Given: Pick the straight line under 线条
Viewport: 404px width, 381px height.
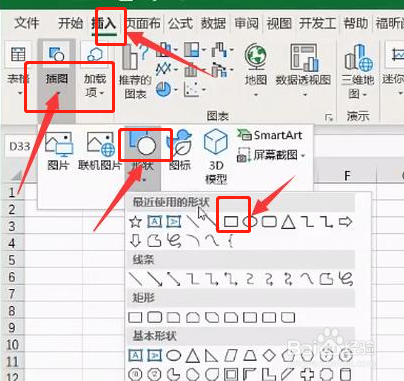Looking at the screenshot, I should [135, 279].
